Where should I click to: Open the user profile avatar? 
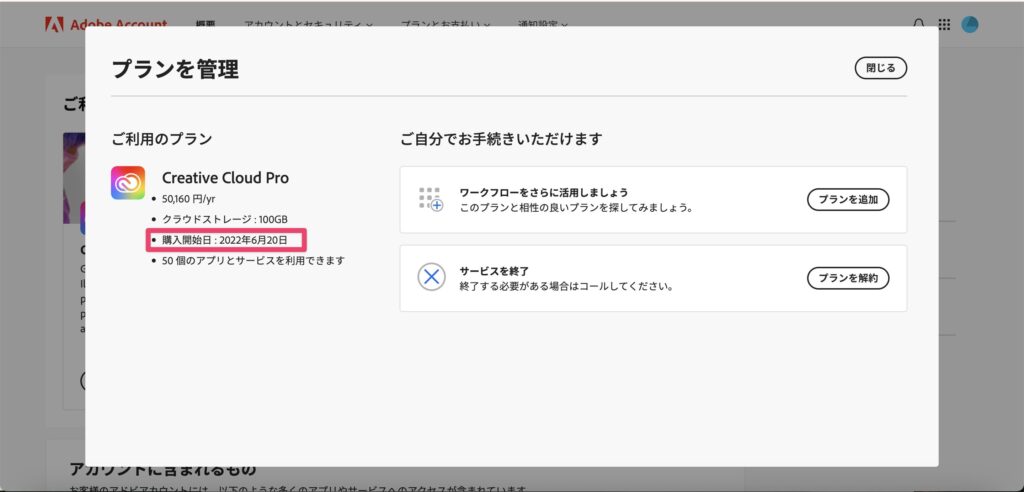[970, 25]
